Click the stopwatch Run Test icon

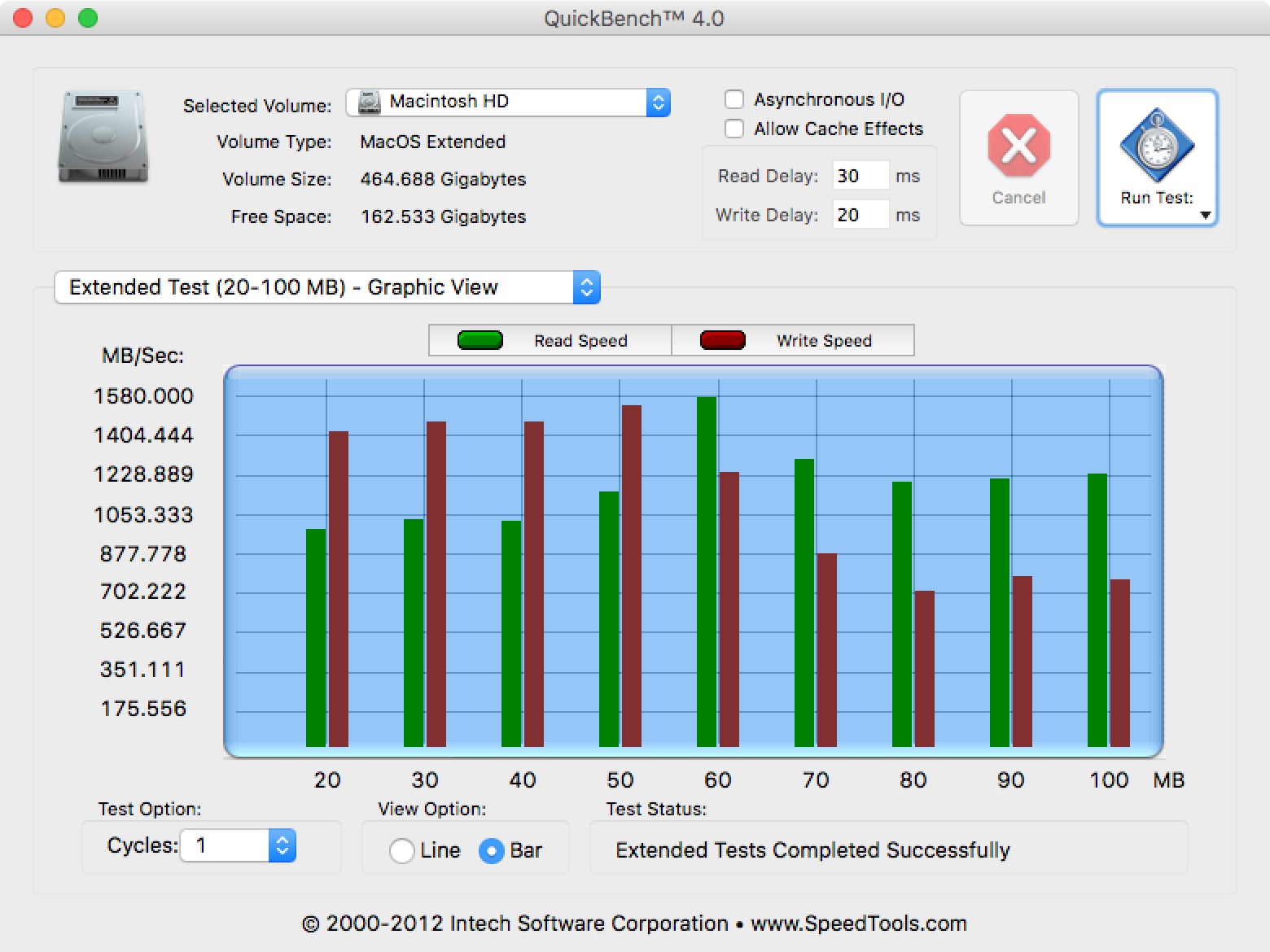click(1157, 146)
